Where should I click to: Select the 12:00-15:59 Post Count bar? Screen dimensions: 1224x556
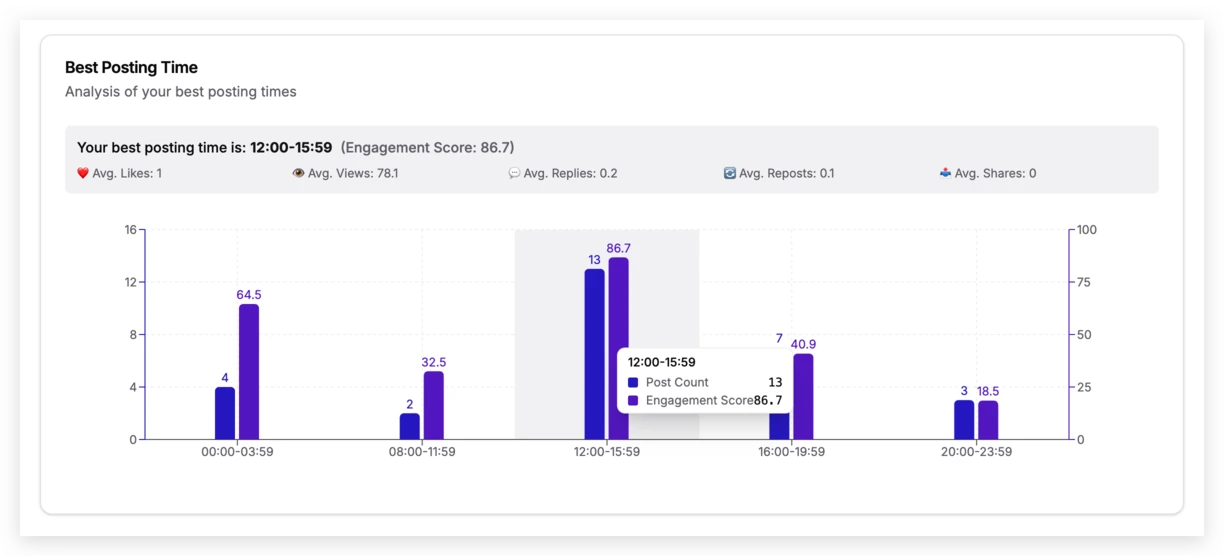pyautogui.click(x=595, y=354)
